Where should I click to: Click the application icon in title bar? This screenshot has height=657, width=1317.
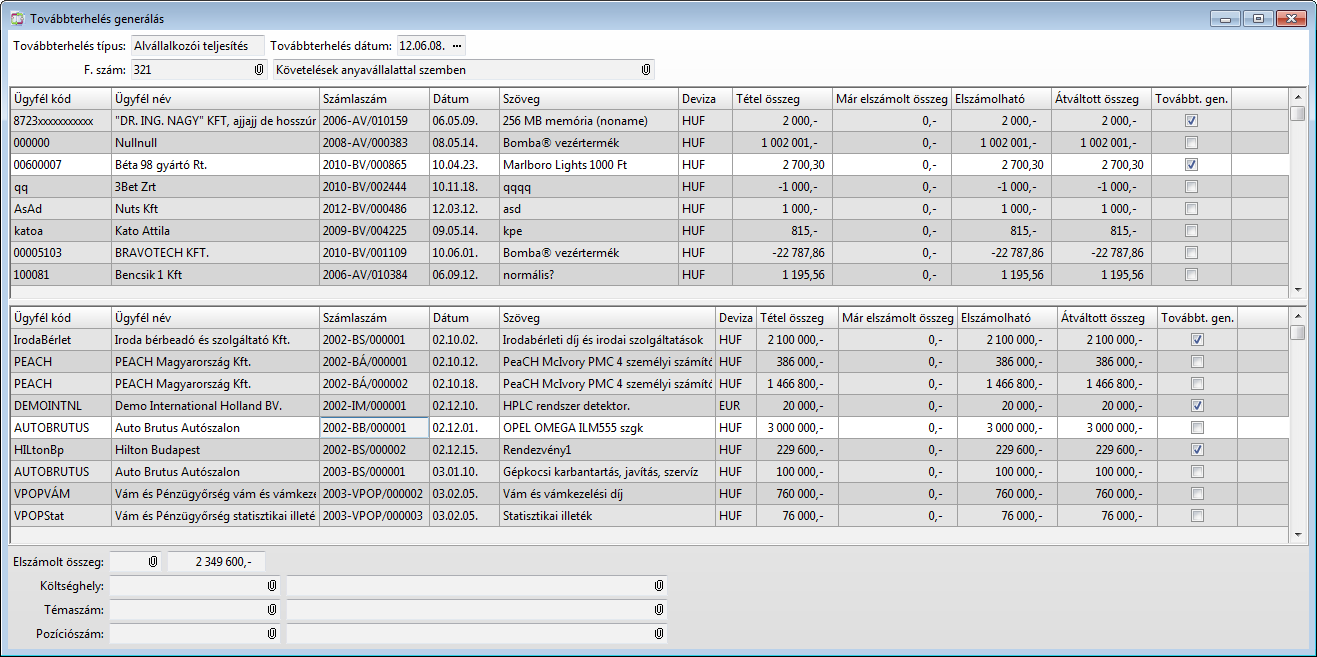tap(17, 19)
